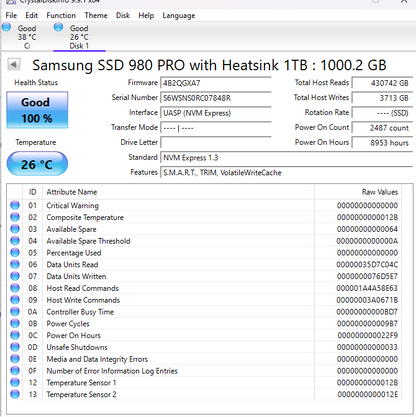
Task: Select the Data Units Read attribute name
Action: pos(72,265)
